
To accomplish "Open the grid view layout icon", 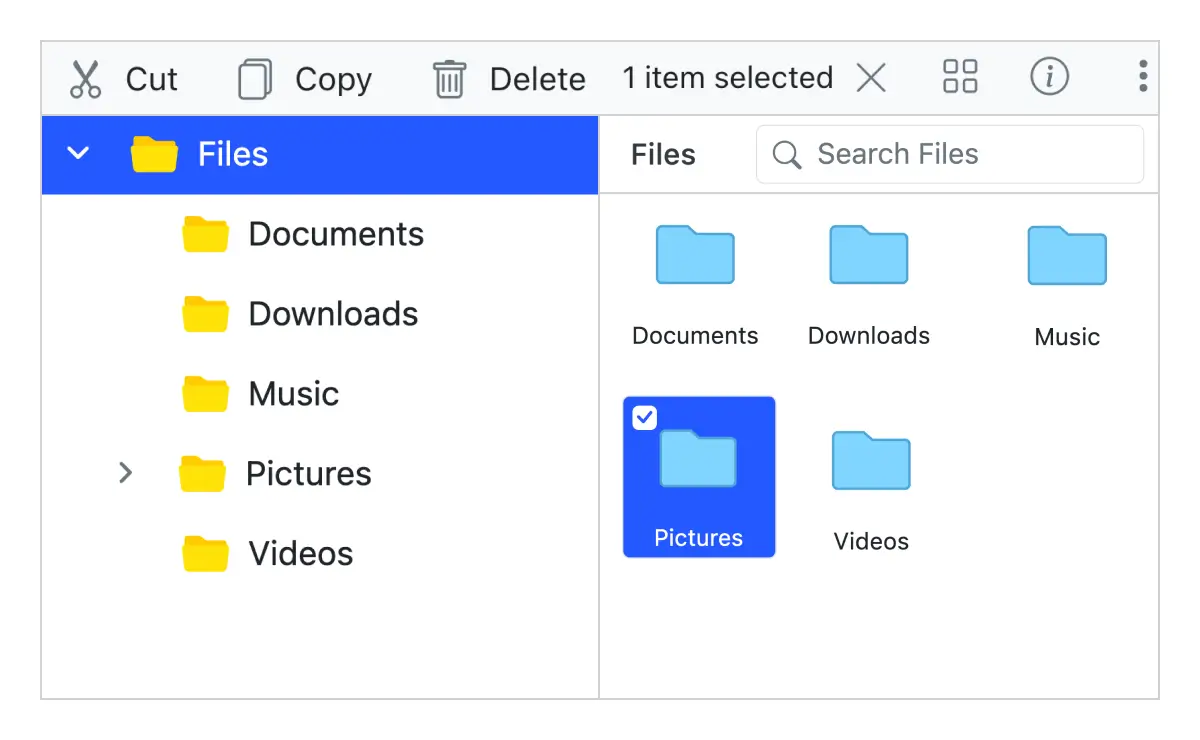I will point(959,76).
